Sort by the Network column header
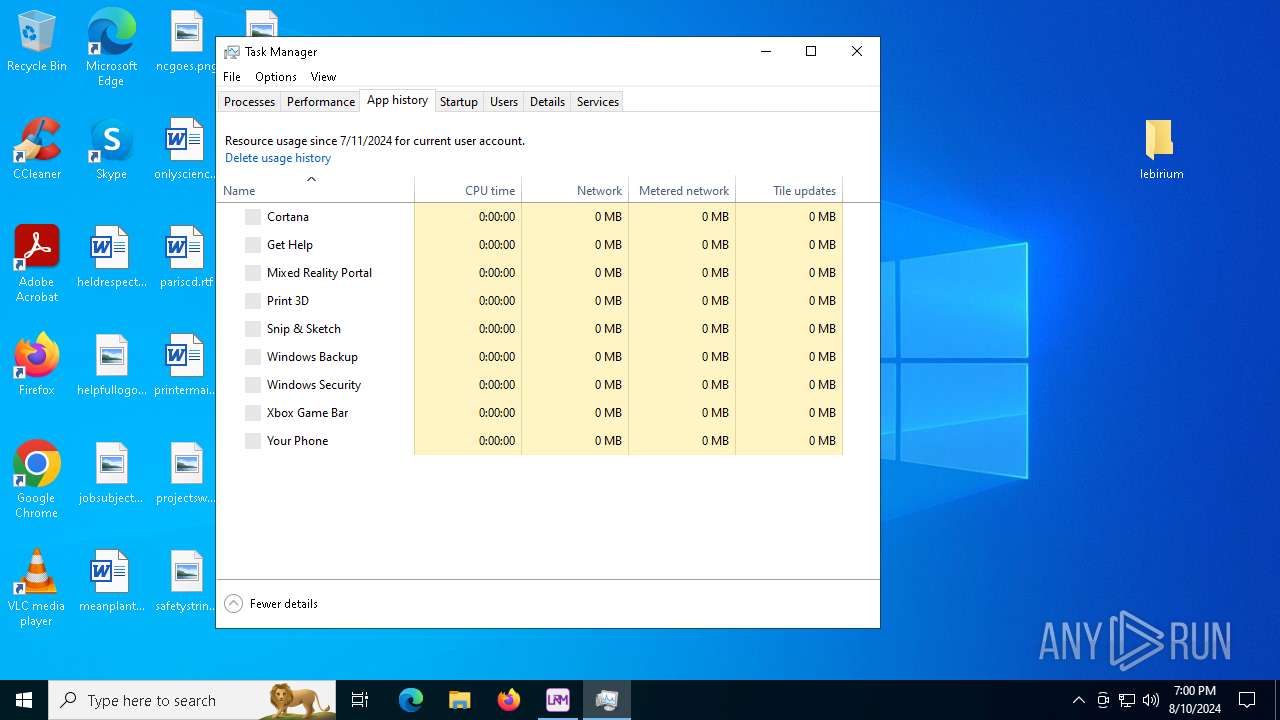1280x720 pixels. tap(575, 189)
